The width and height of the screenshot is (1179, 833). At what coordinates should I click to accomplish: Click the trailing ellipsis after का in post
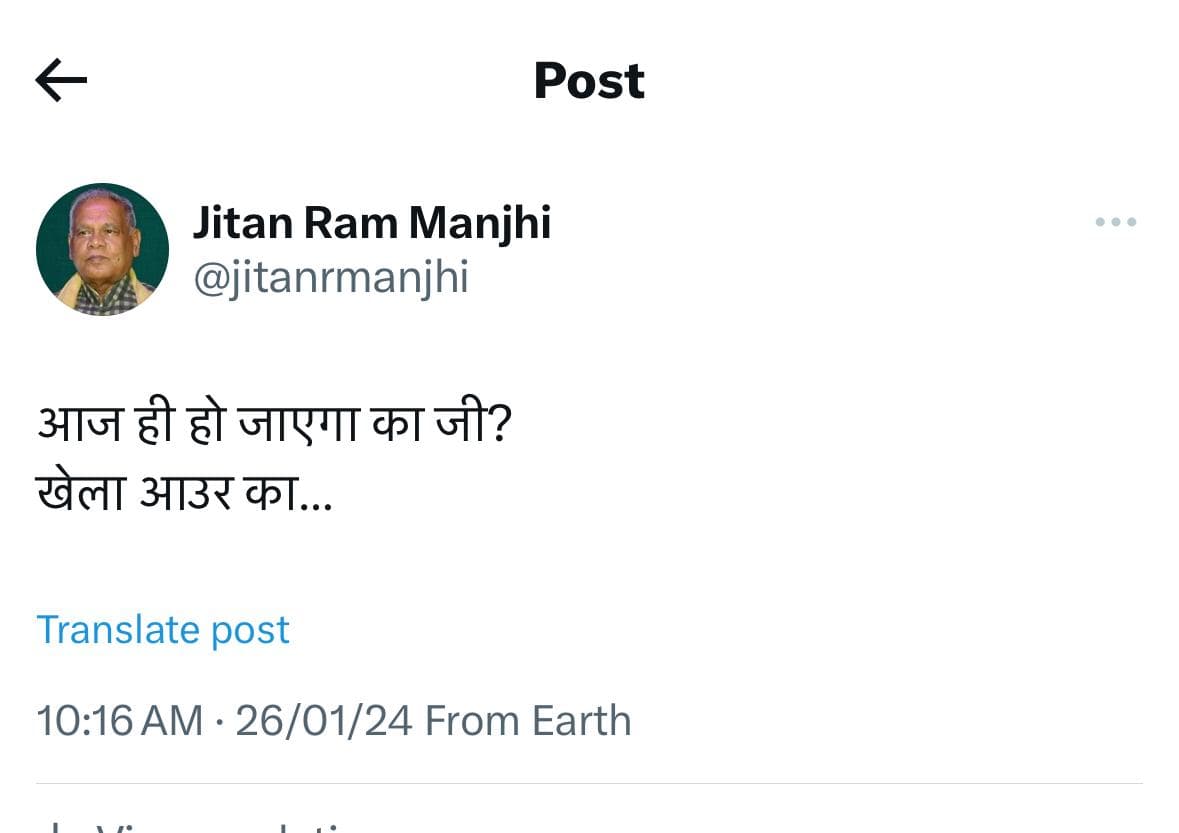coord(317,505)
